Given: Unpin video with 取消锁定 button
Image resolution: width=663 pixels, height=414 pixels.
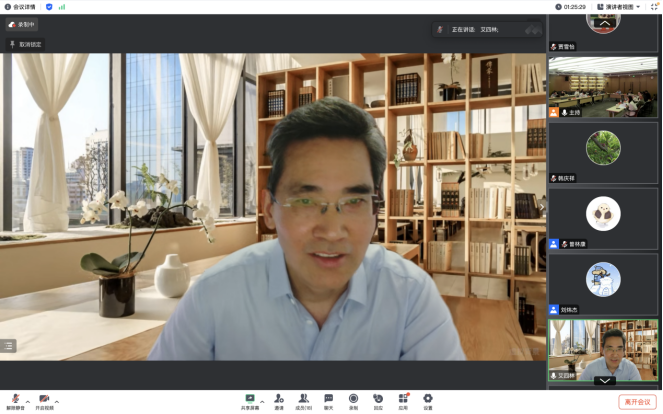Looking at the screenshot, I should click(25, 44).
